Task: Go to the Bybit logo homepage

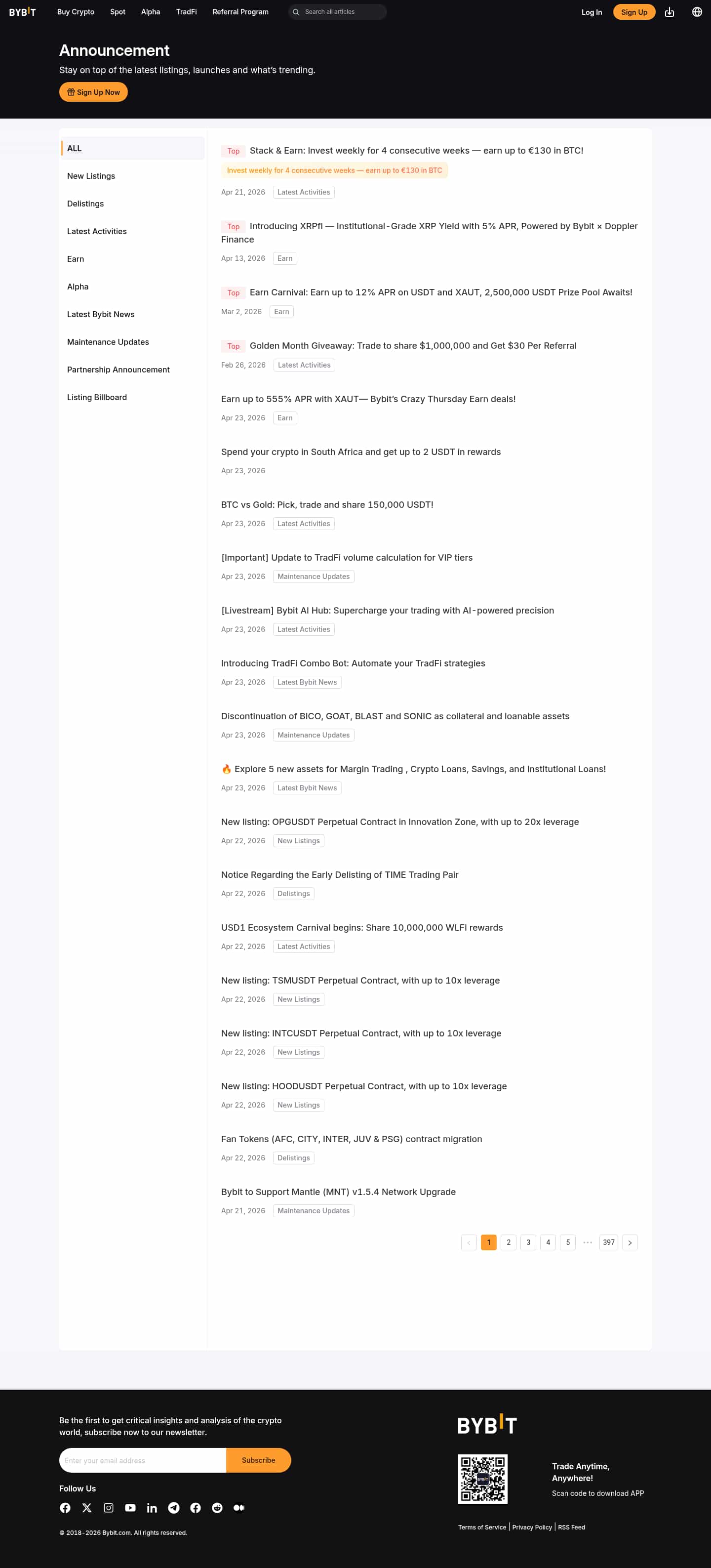Action: [23, 12]
